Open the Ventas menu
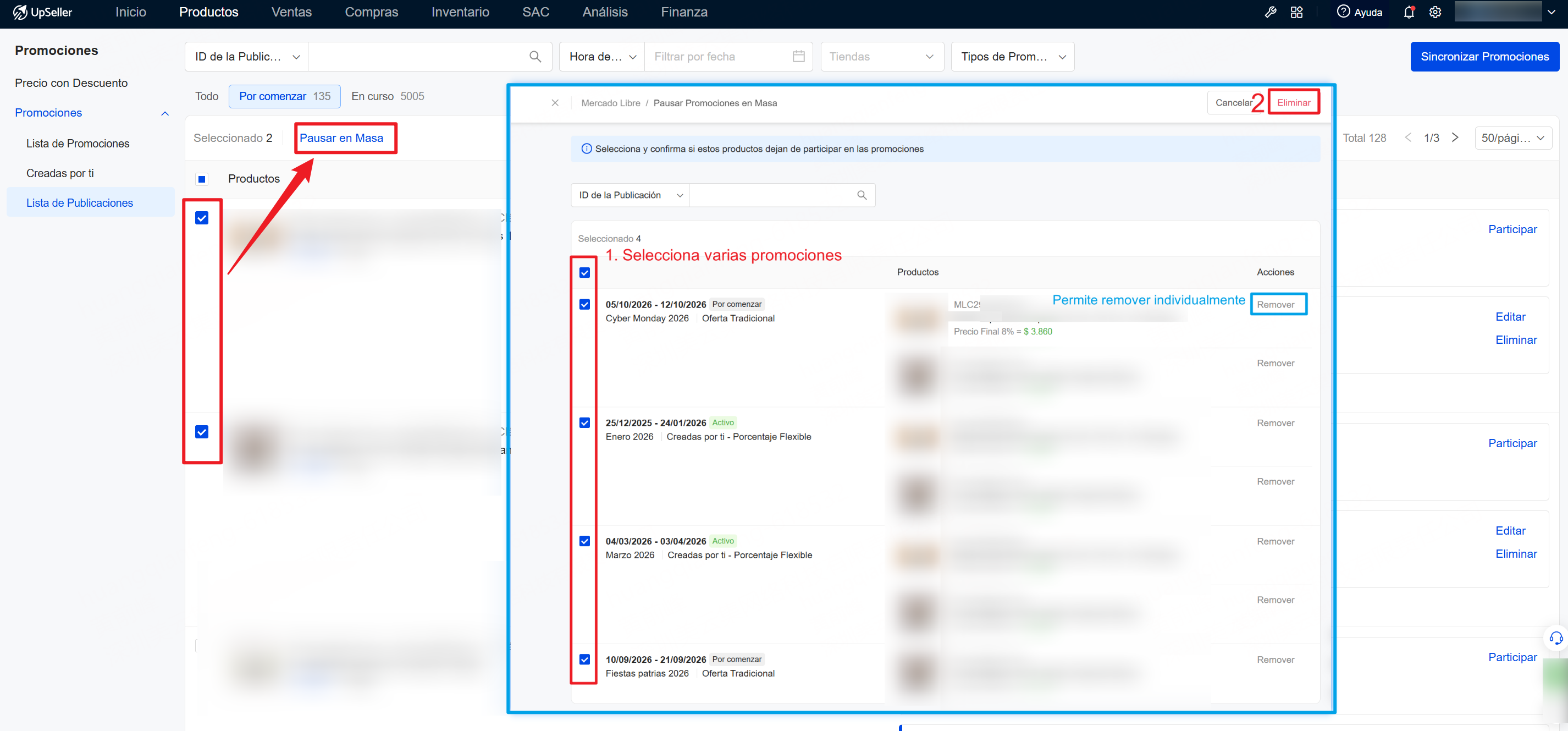1568x731 pixels. (x=291, y=12)
